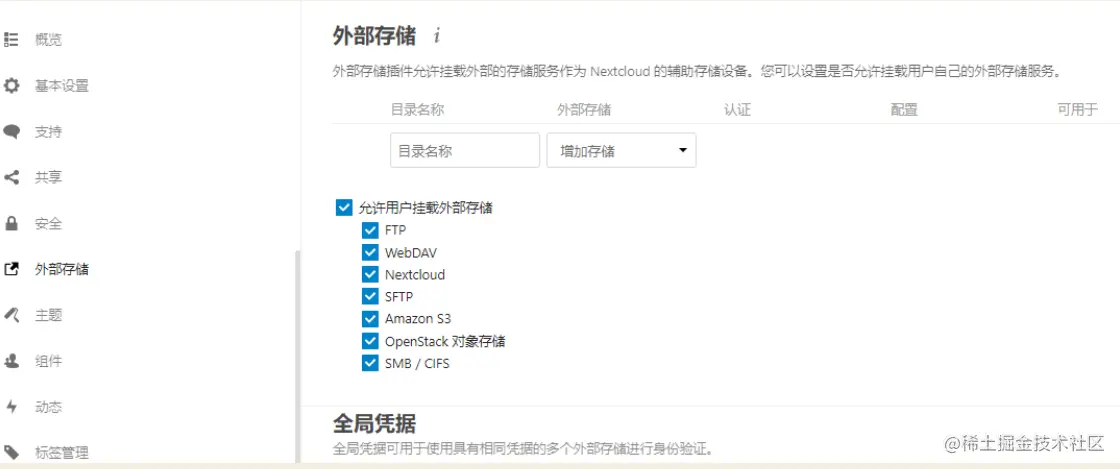Open the 主题 settings entry
Image resolution: width=1120 pixels, height=469 pixels.
(x=49, y=315)
